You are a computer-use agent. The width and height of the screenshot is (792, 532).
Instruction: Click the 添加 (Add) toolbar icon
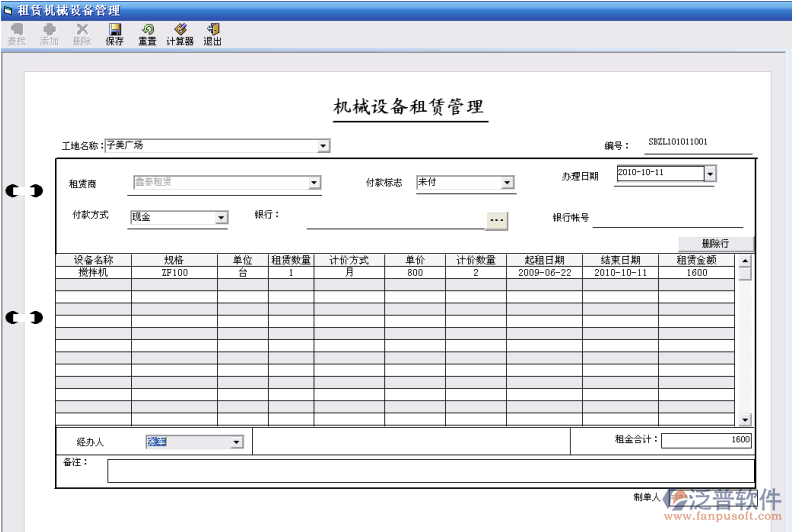click(x=49, y=34)
